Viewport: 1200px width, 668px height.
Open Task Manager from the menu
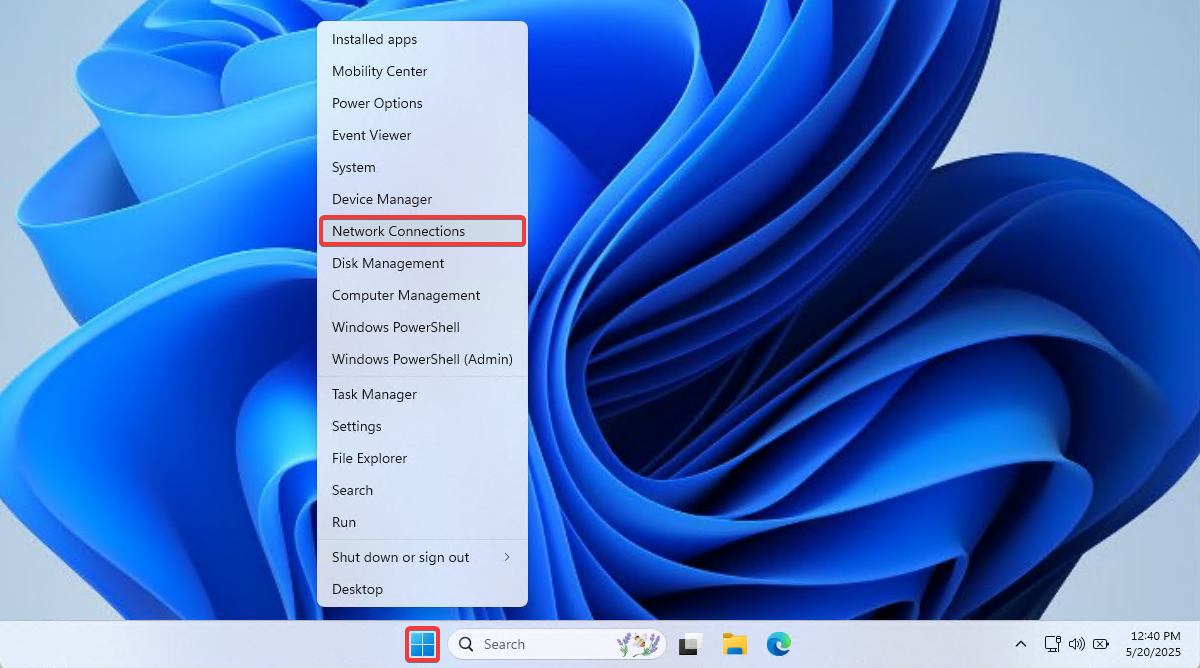[x=374, y=394]
